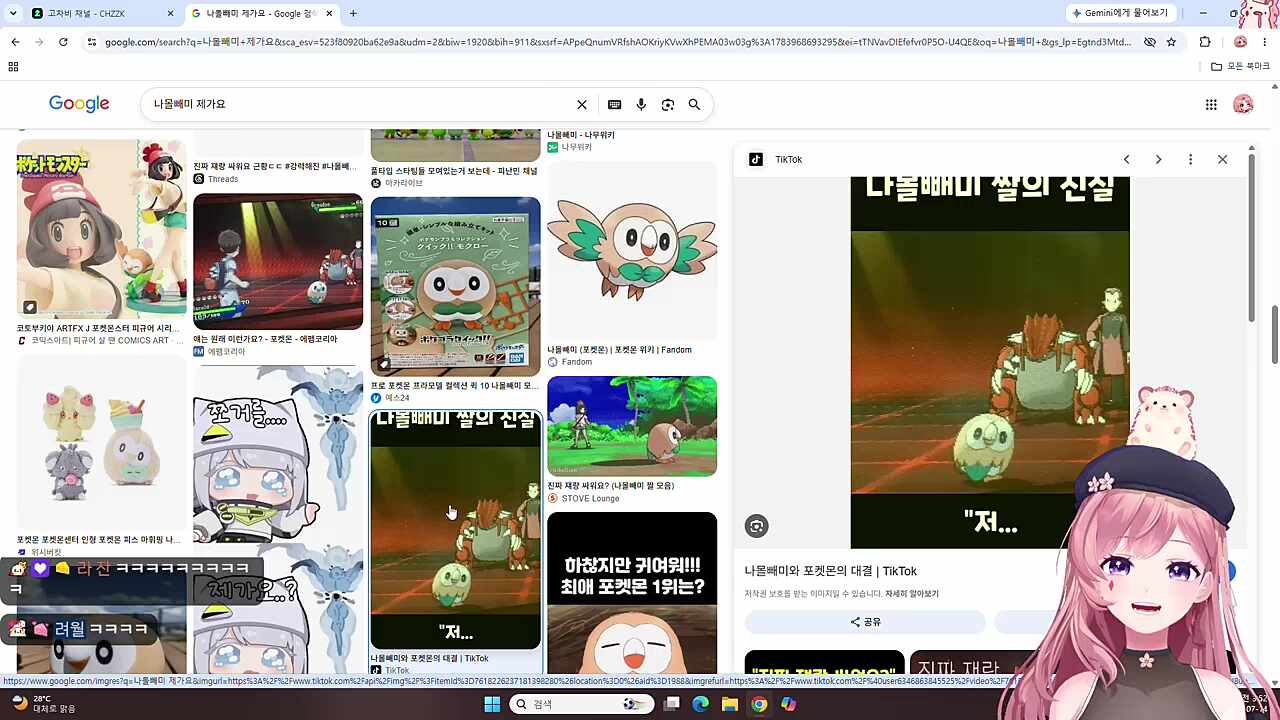Click the taskbar 검색 search box
The width and height of the screenshot is (1280, 720).
[582, 704]
